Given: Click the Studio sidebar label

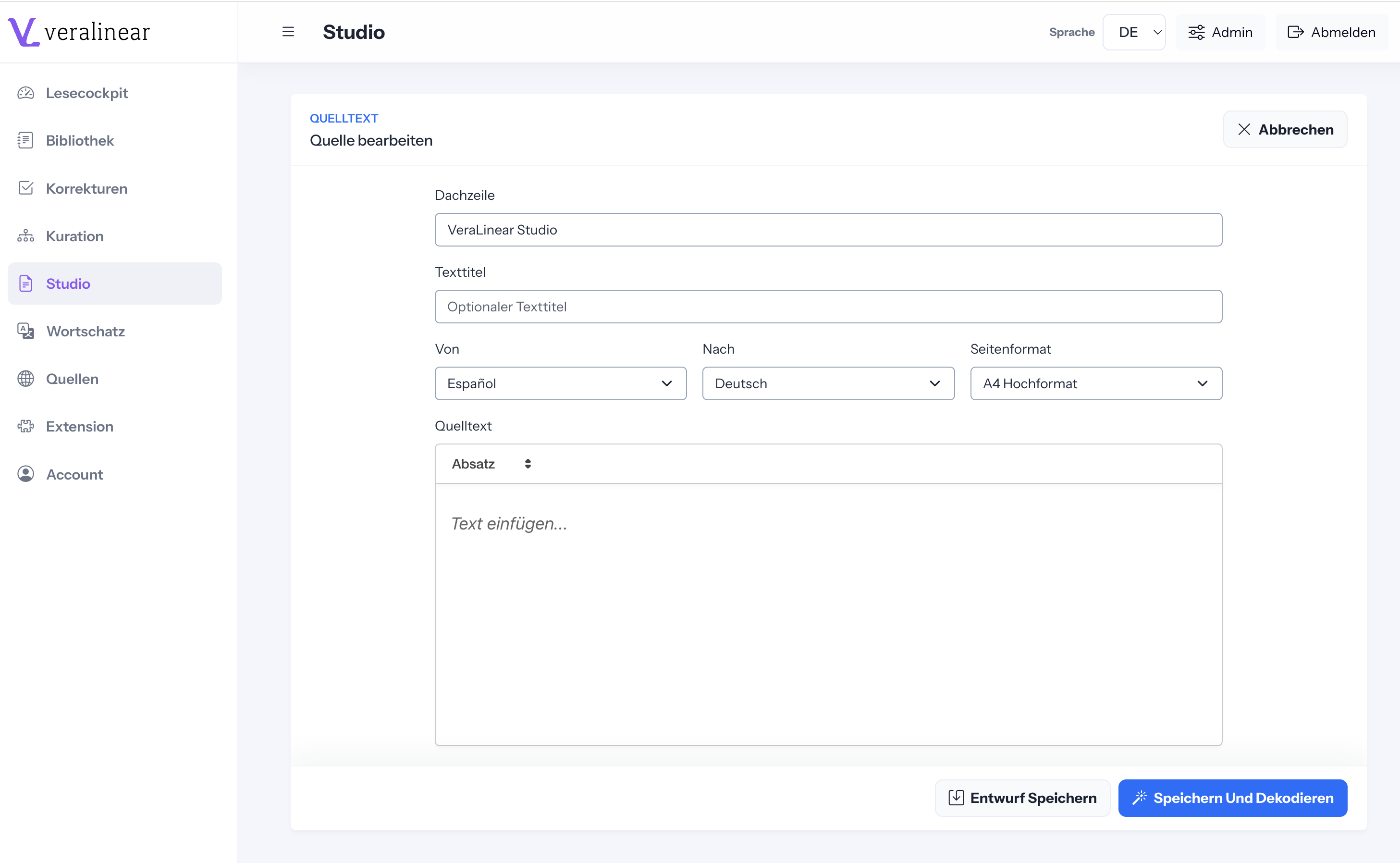Looking at the screenshot, I should point(68,284).
